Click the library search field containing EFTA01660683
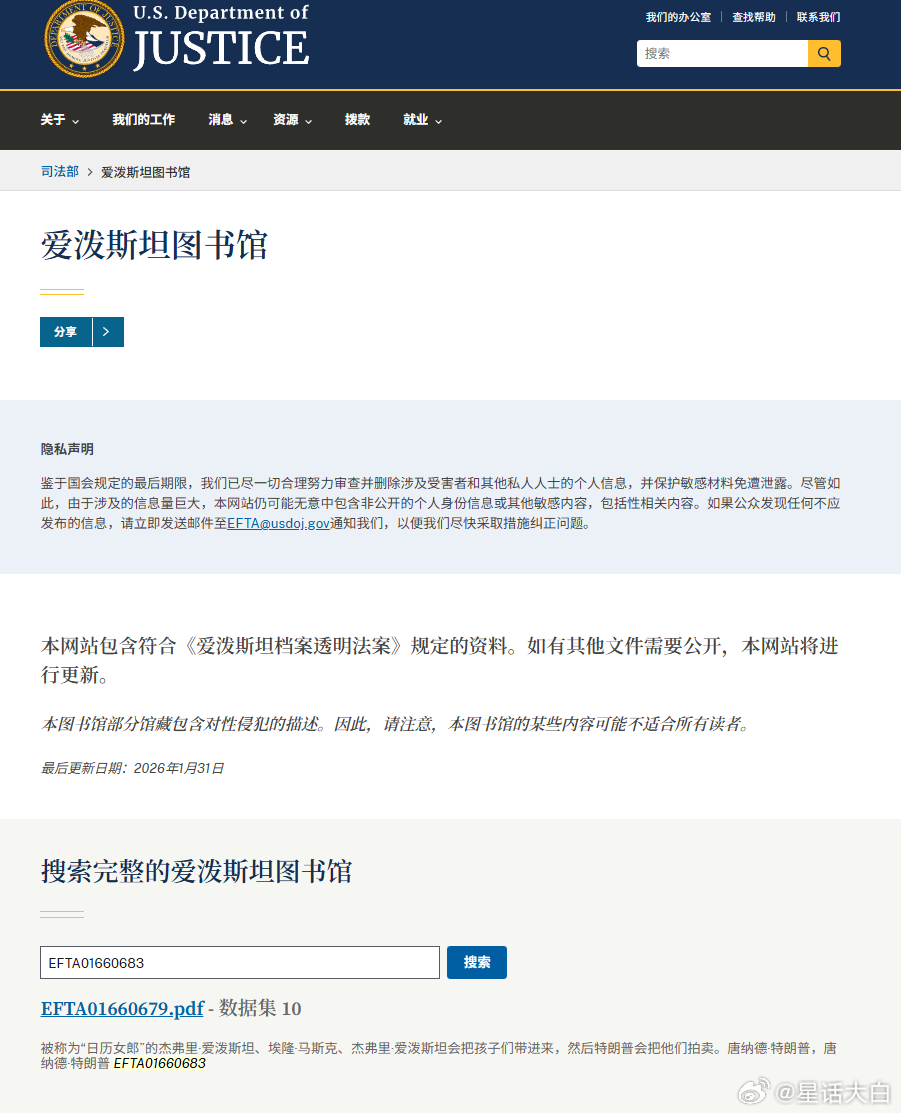Screen dimensions: 901x1113 pyautogui.click(x=240, y=963)
